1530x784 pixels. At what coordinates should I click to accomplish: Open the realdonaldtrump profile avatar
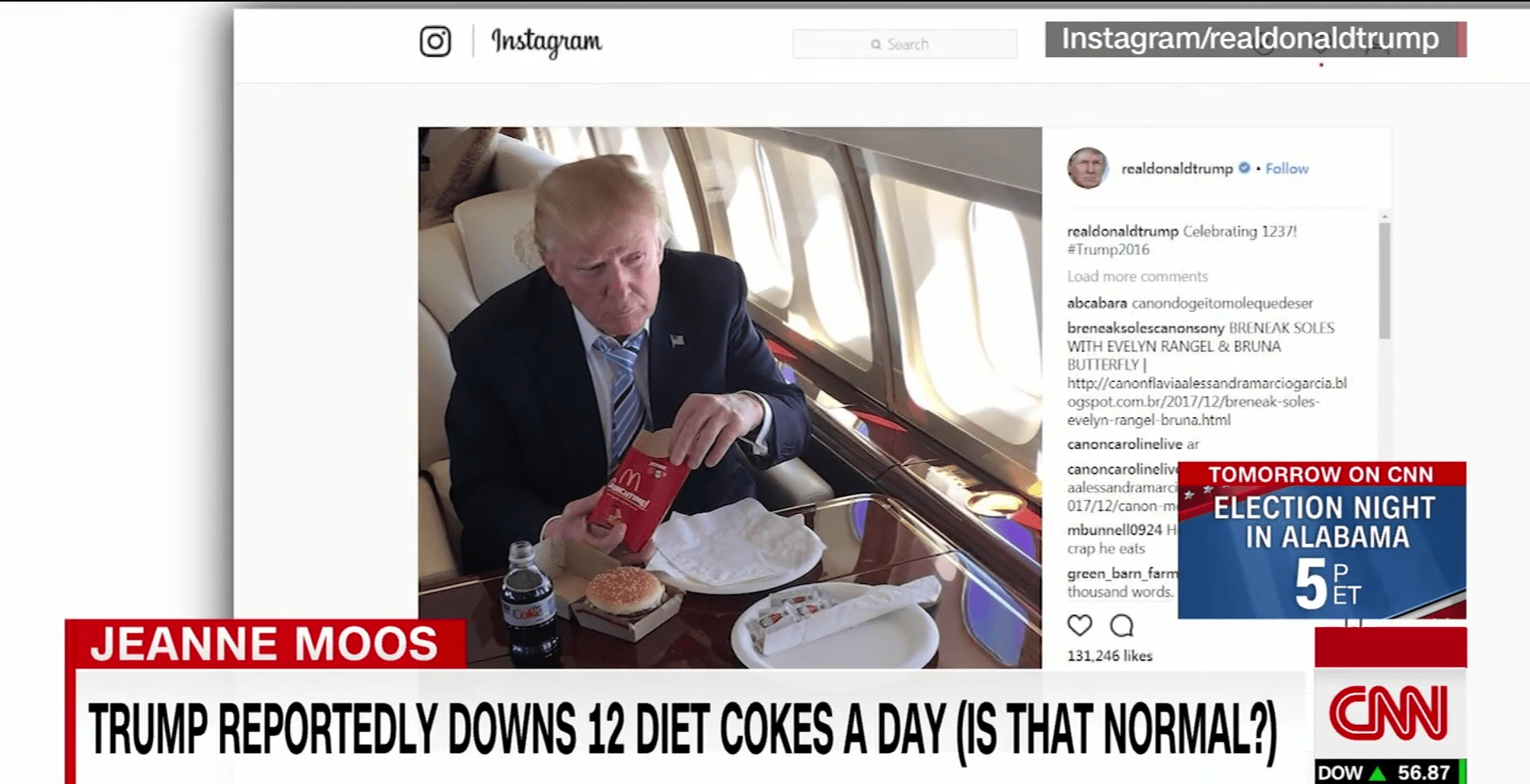(1087, 168)
